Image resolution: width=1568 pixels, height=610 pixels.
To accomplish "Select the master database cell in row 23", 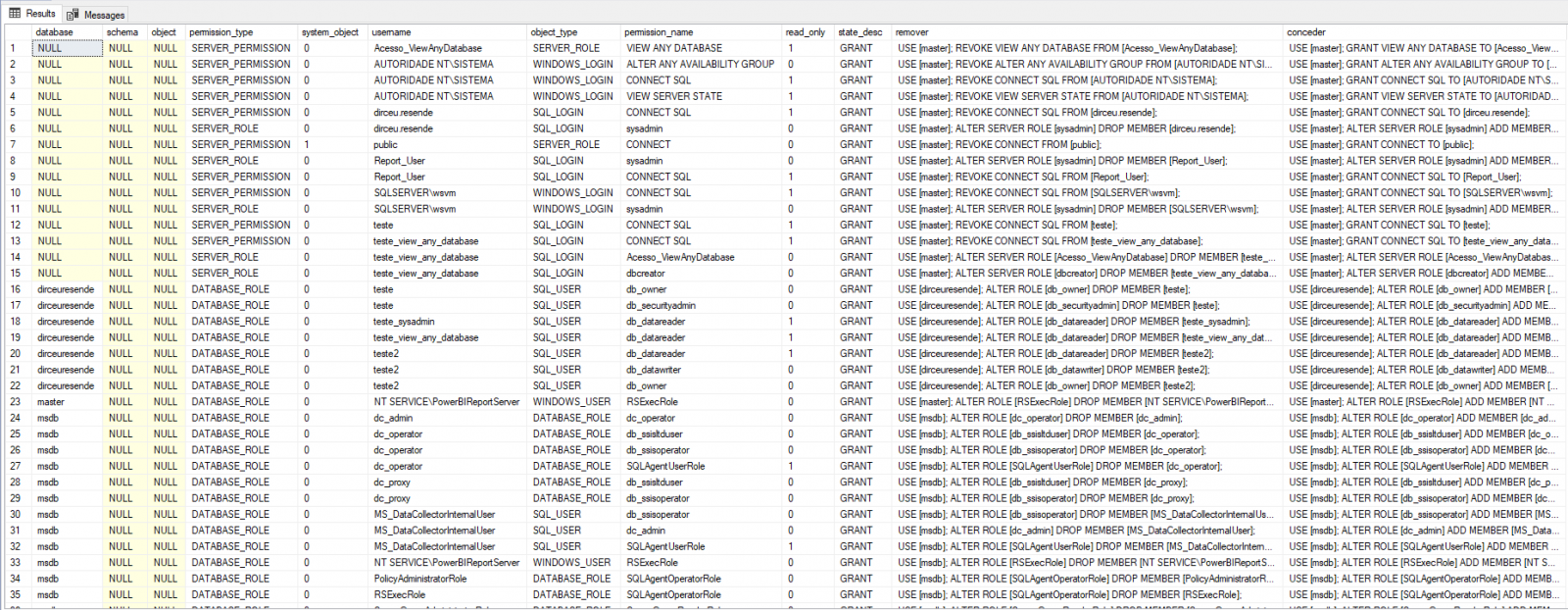I will [x=51, y=402].
